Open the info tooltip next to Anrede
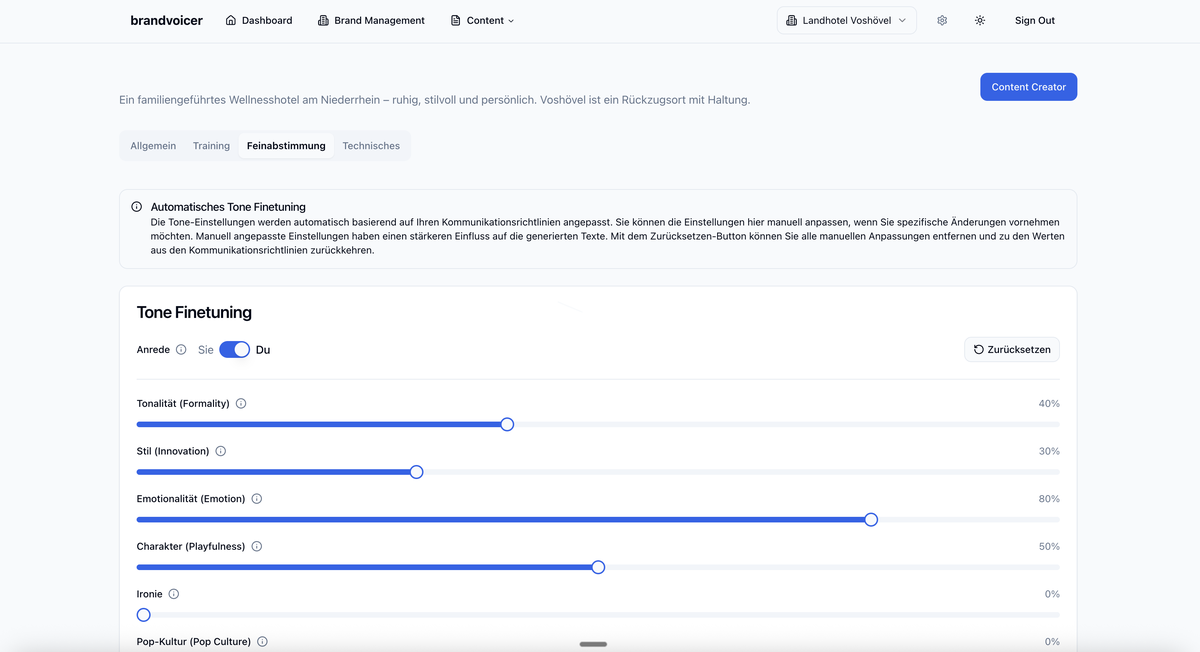The width and height of the screenshot is (1200, 652). pos(181,349)
